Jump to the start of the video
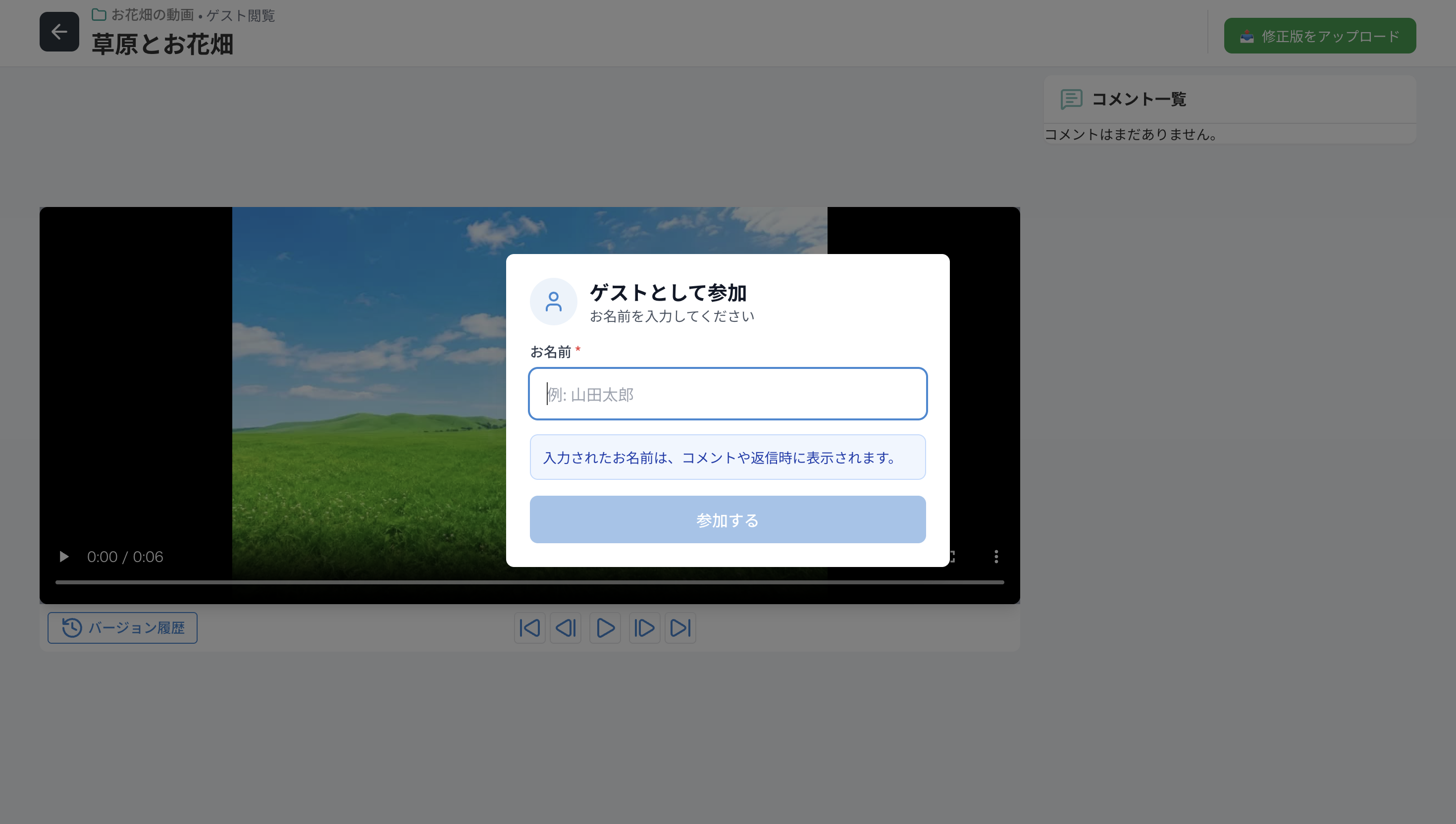1456x824 pixels. [530, 627]
